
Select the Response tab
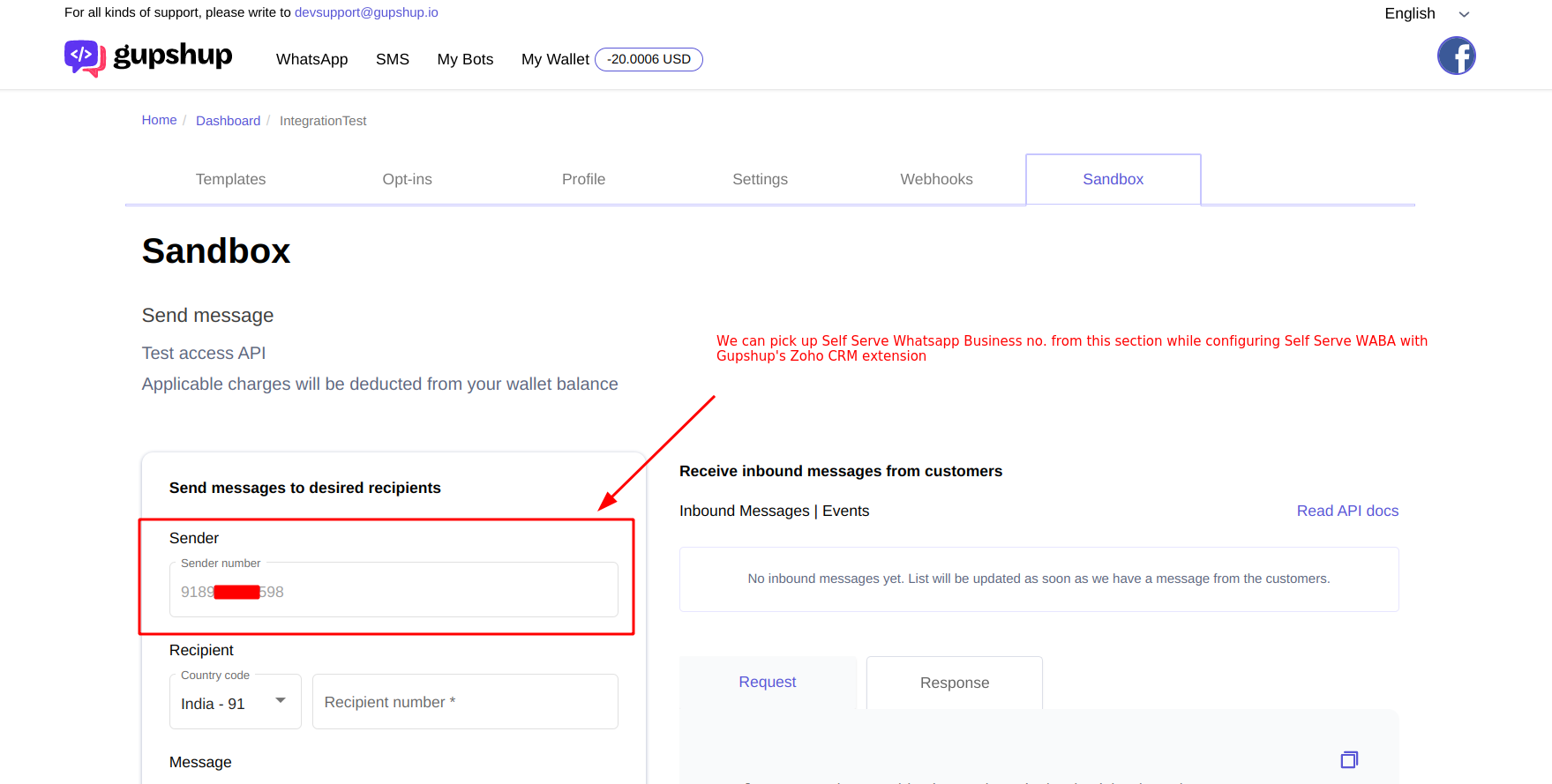(955, 683)
